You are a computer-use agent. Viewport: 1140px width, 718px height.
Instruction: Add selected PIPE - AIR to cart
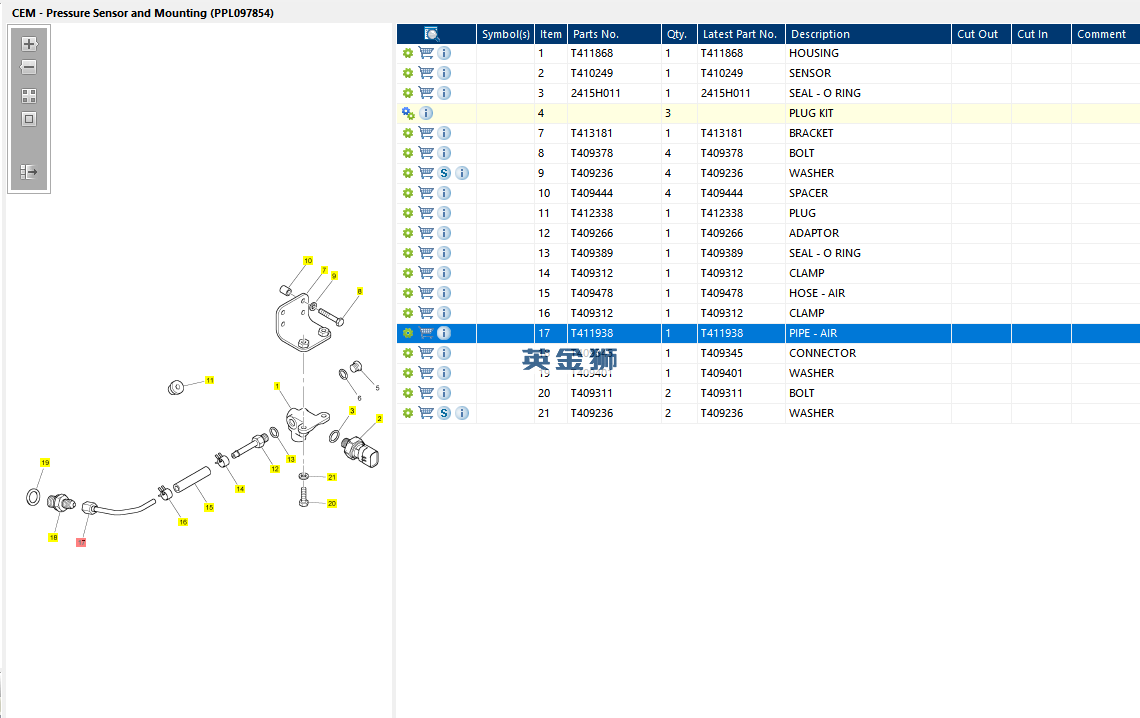[x=426, y=333]
